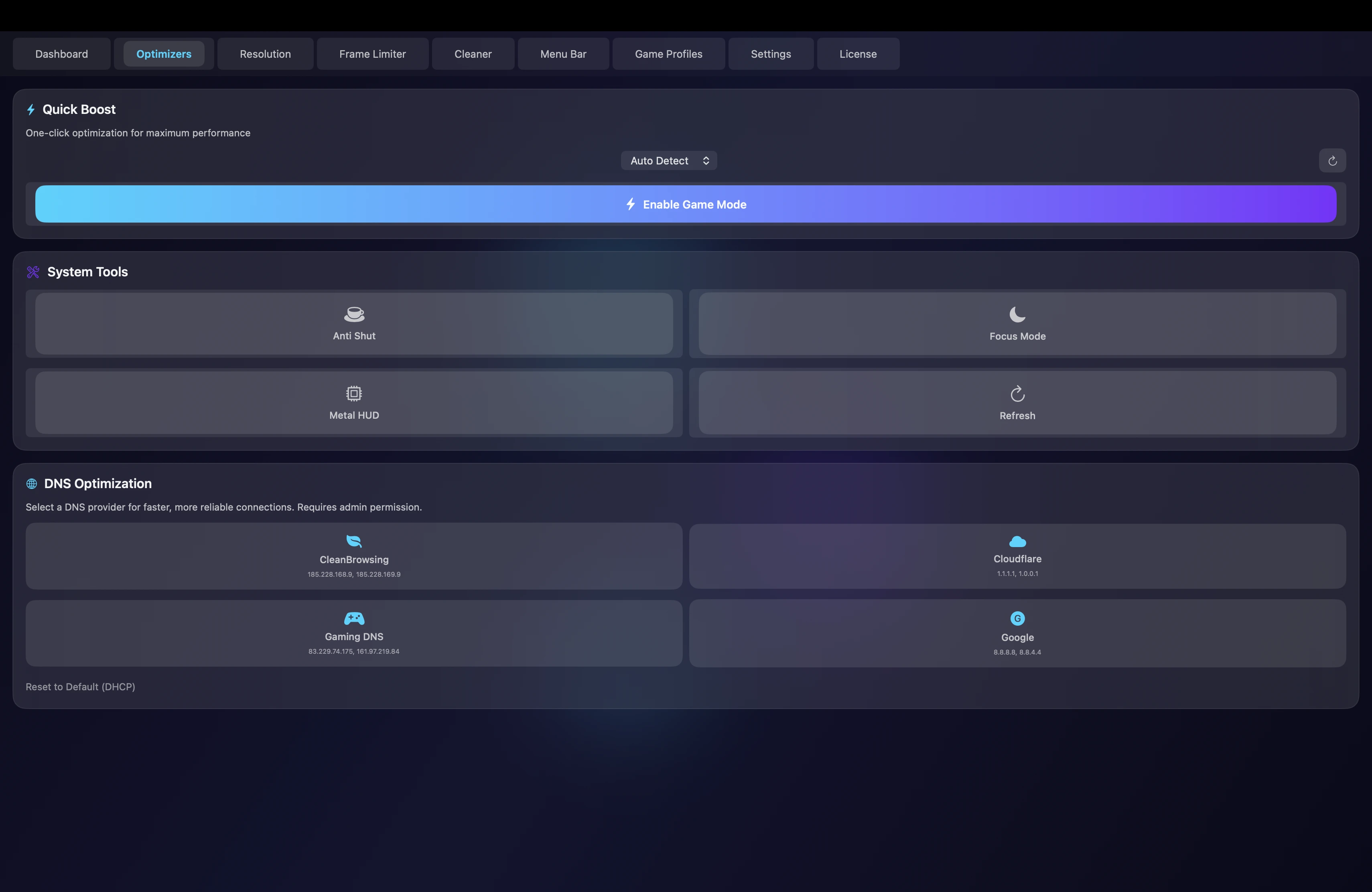1372x892 pixels.
Task: Click Reset to Default (DHCP)
Action: click(80, 686)
